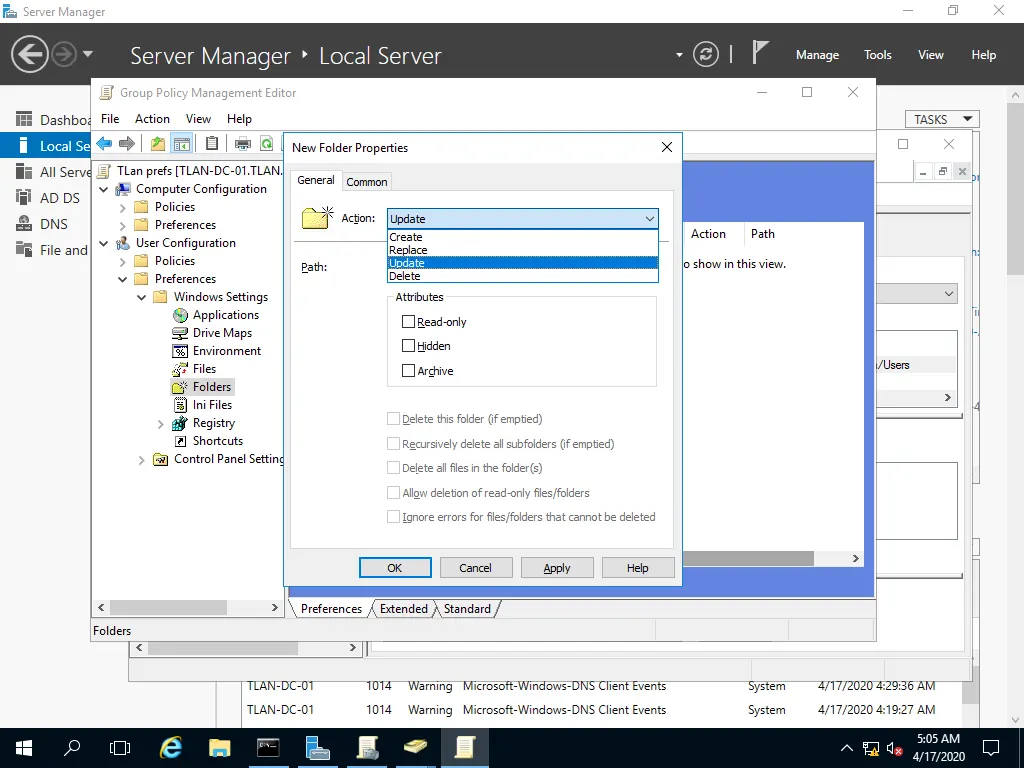Select the Drive Maps icon in the tree

tap(180, 333)
